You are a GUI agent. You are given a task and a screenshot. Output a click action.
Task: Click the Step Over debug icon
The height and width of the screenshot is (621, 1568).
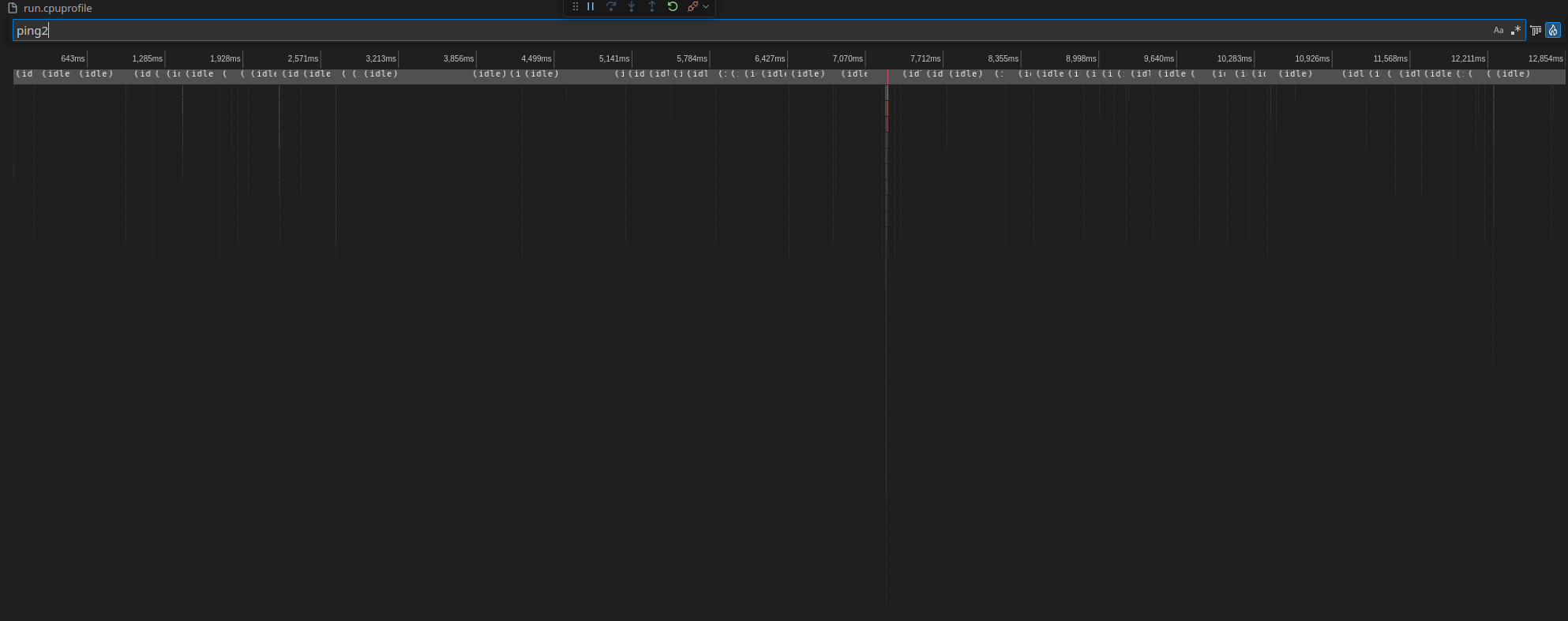pos(611,6)
